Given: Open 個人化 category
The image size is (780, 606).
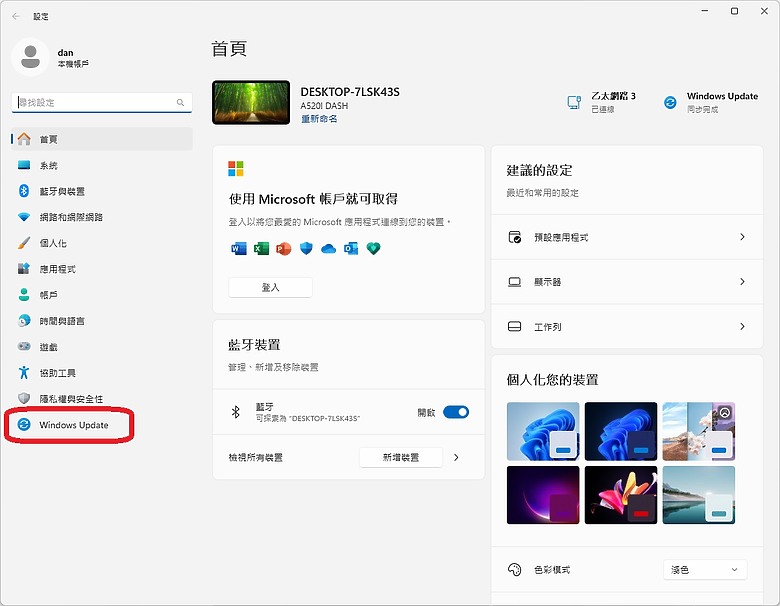Looking at the screenshot, I should 101,243.
